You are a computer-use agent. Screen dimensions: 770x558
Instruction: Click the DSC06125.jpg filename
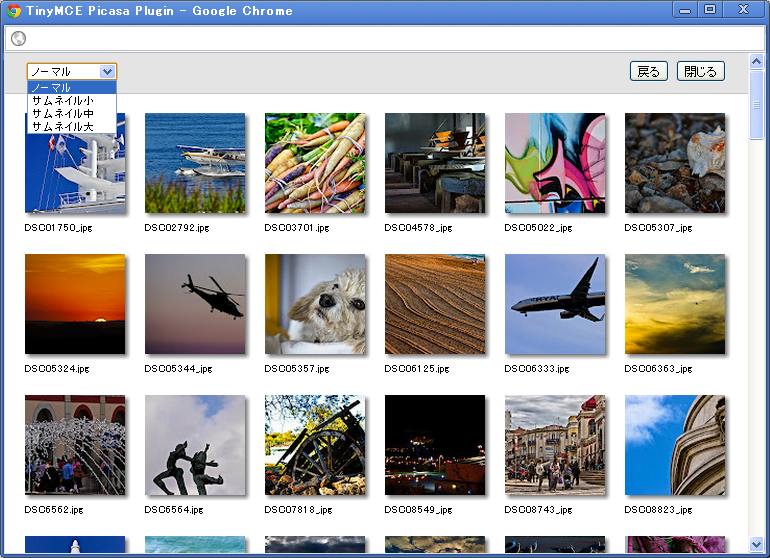[417, 369]
